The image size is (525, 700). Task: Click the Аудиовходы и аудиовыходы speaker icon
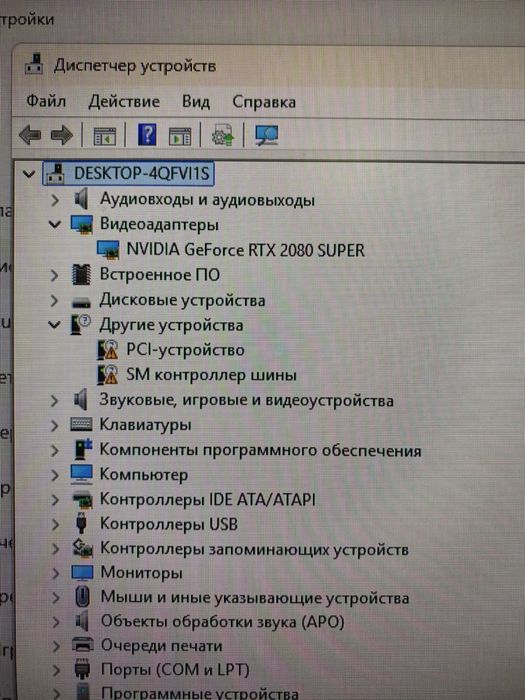(x=81, y=199)
